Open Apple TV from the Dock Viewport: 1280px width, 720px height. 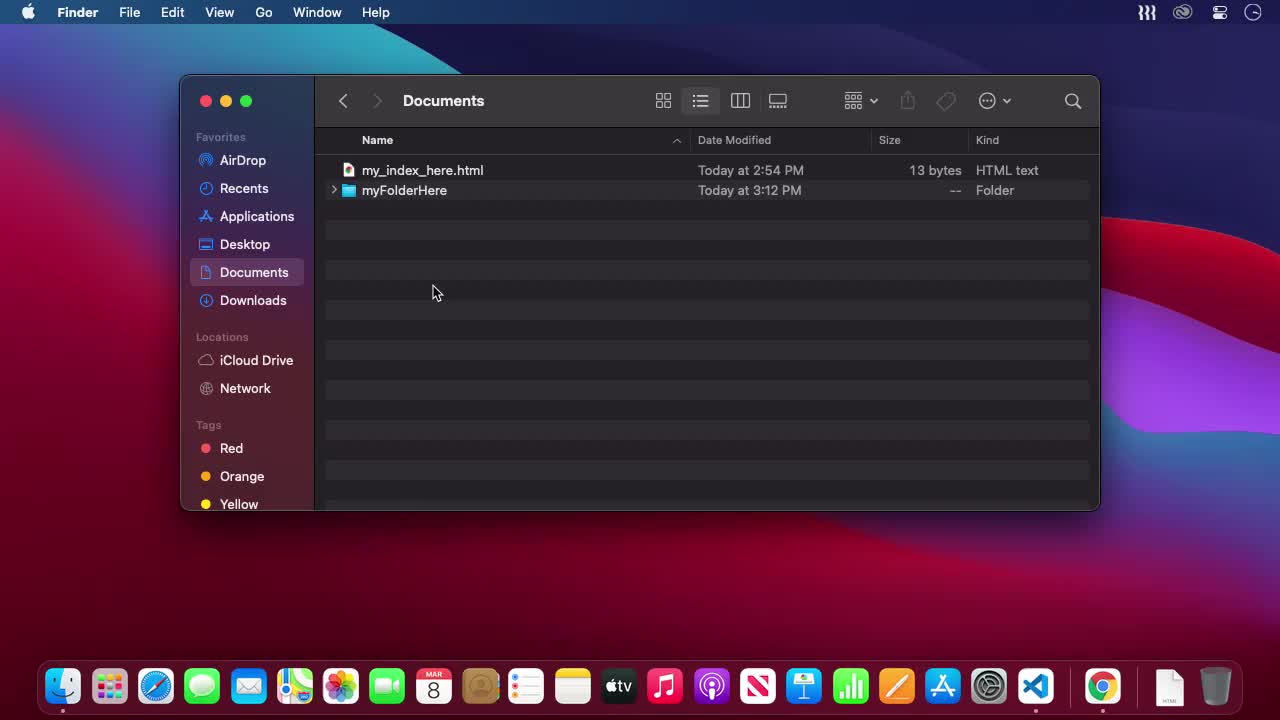(x=619, y=686)
